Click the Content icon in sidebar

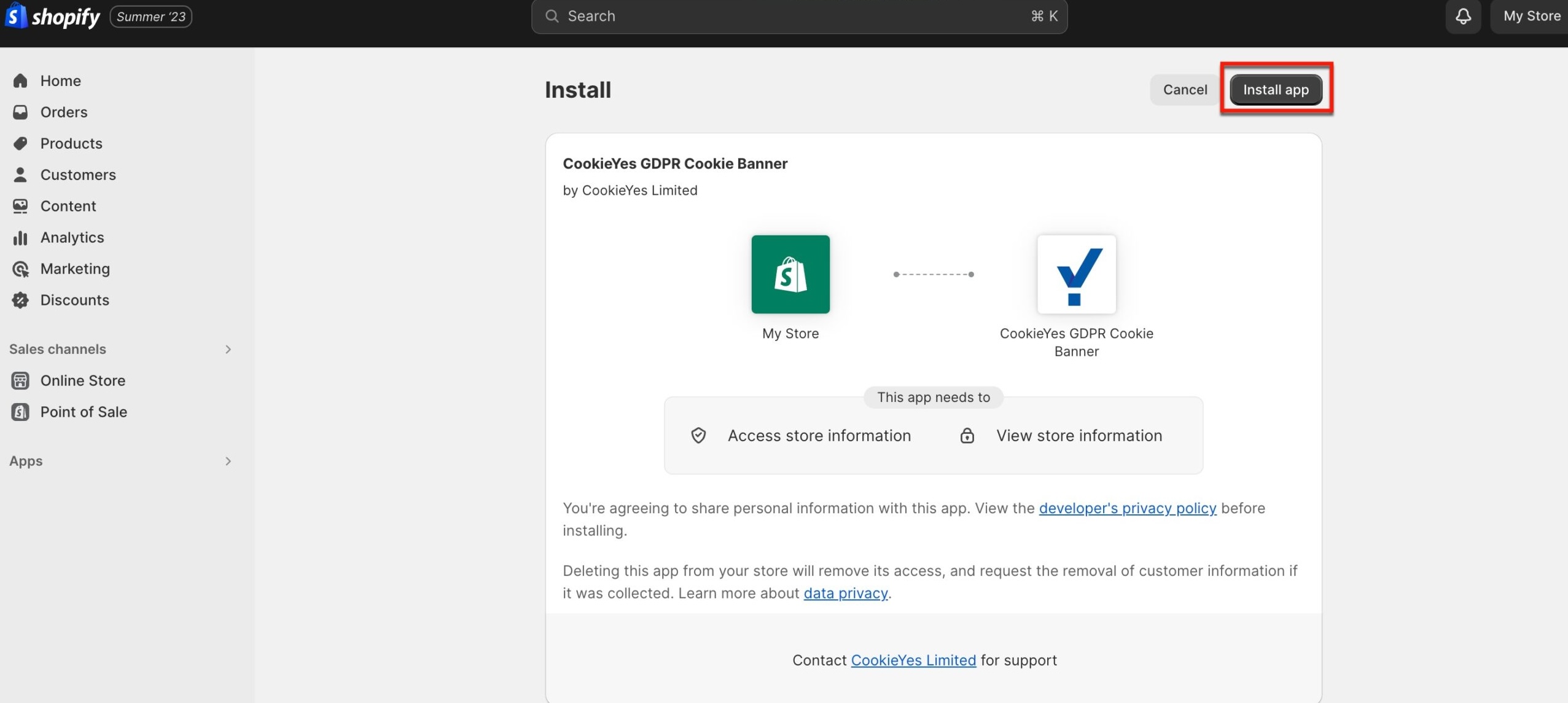point(20,206)
